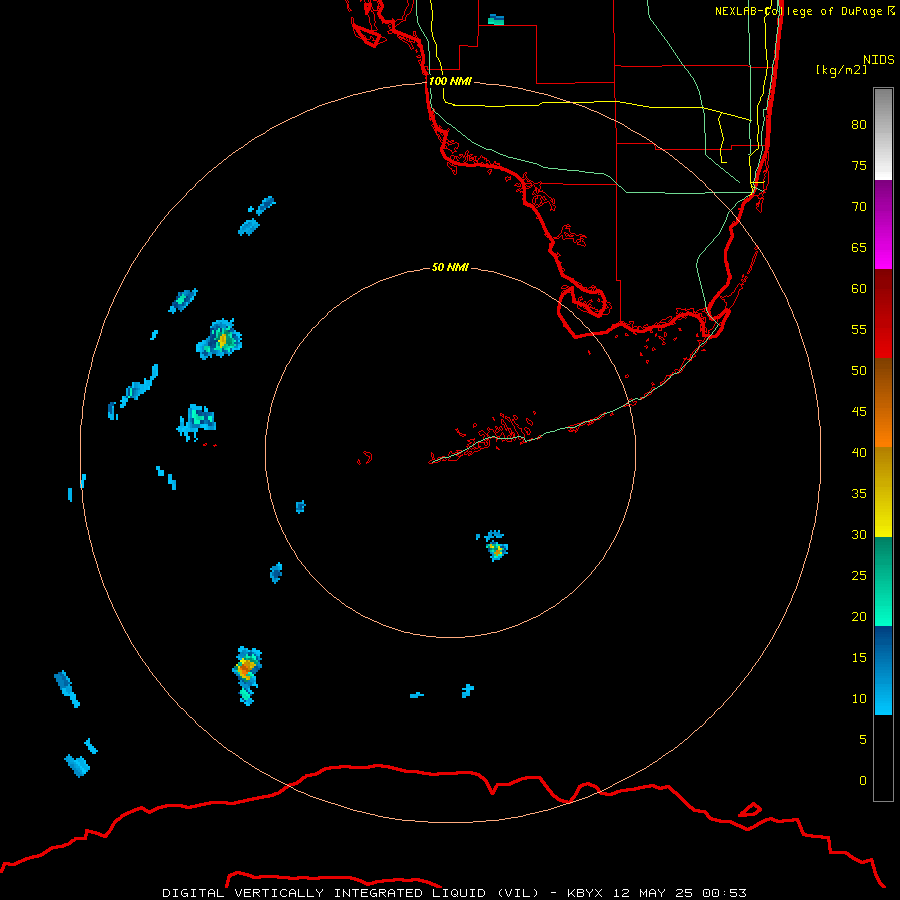The image size is (900, 900).
Task: Click the small echo at top near county border
Action: point(496,20)
